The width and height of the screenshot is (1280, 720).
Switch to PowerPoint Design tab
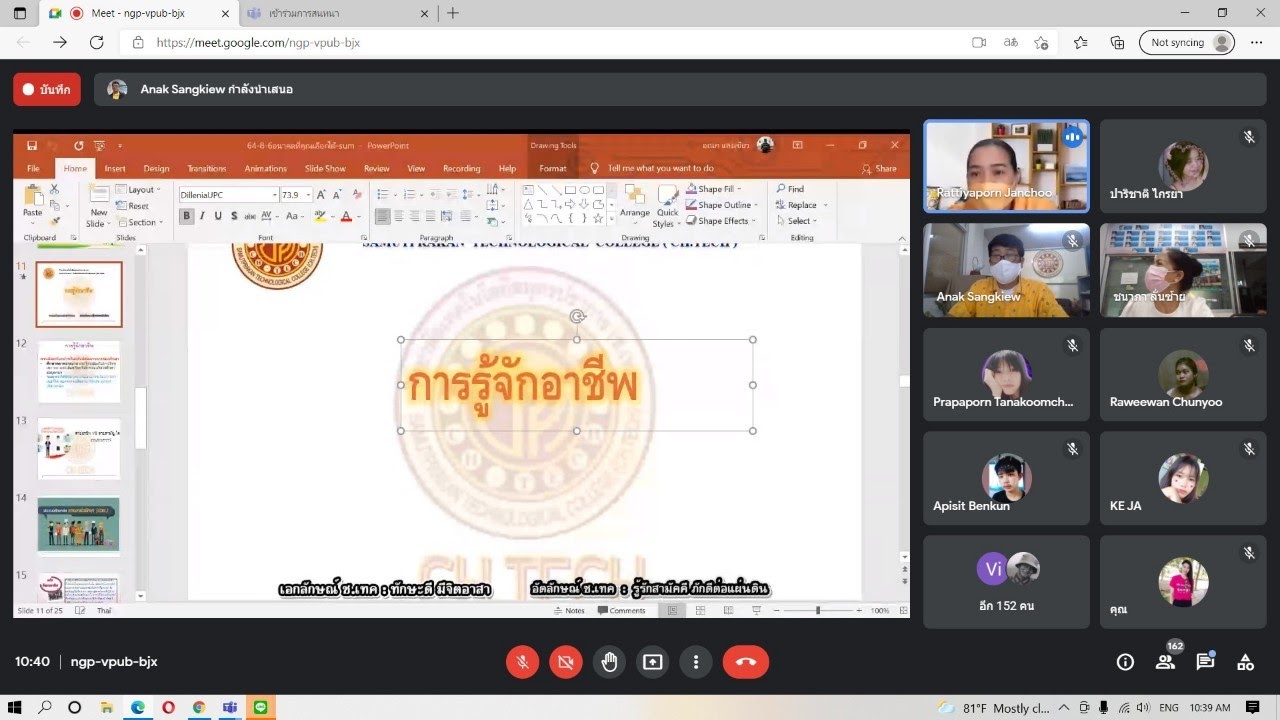(x=156, y=169)
